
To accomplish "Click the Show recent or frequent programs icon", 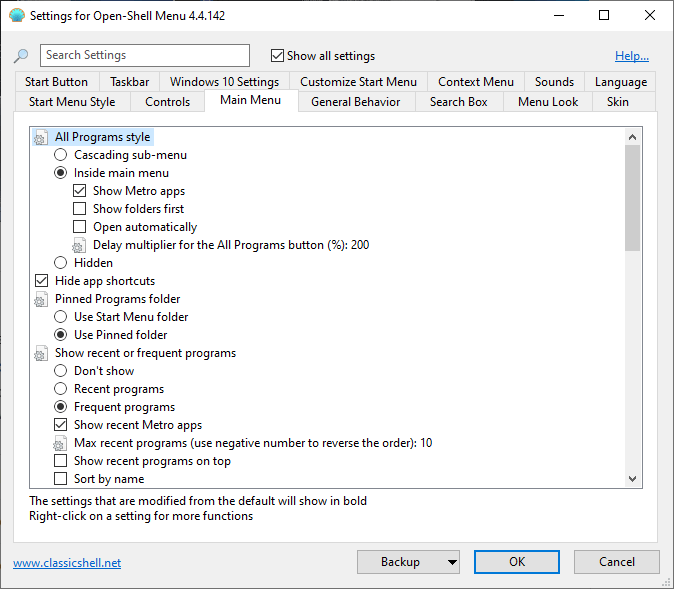I will point(41,353).
